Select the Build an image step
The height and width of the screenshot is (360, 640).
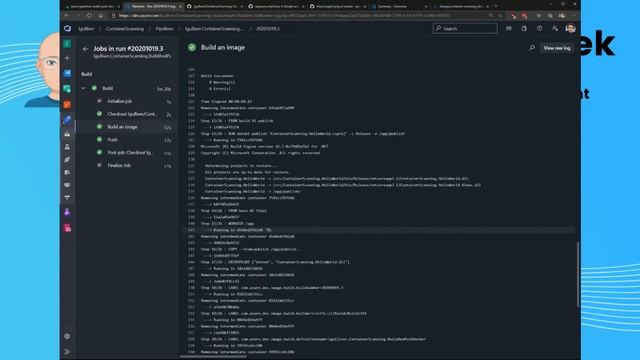tap(127, 127)
